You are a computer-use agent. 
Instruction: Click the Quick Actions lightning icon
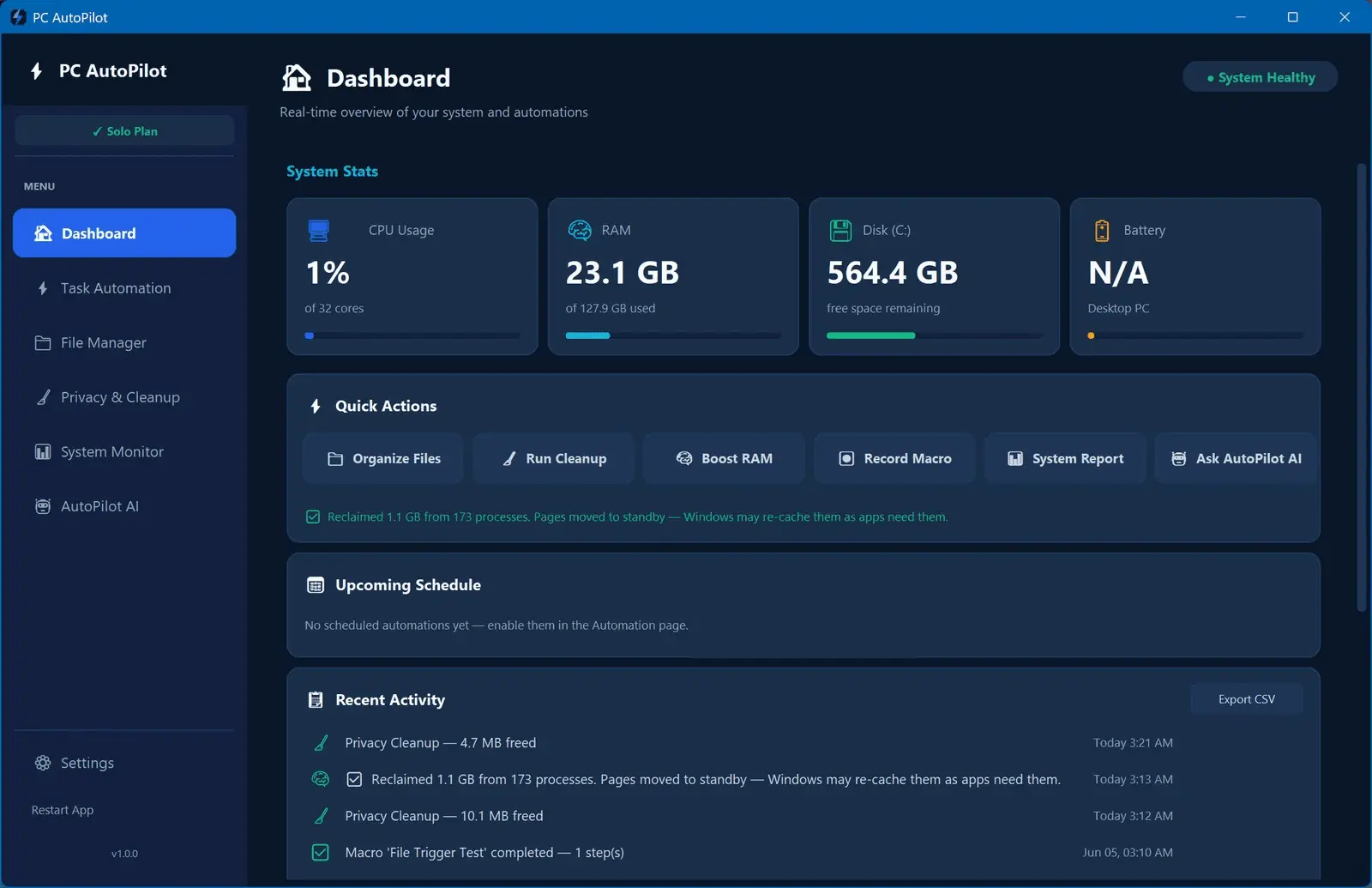coord(316,406)
